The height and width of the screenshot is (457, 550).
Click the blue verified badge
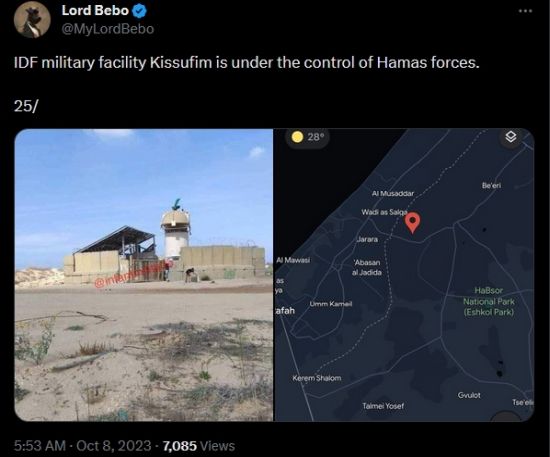pyautogui.click(x=140, y=11)
